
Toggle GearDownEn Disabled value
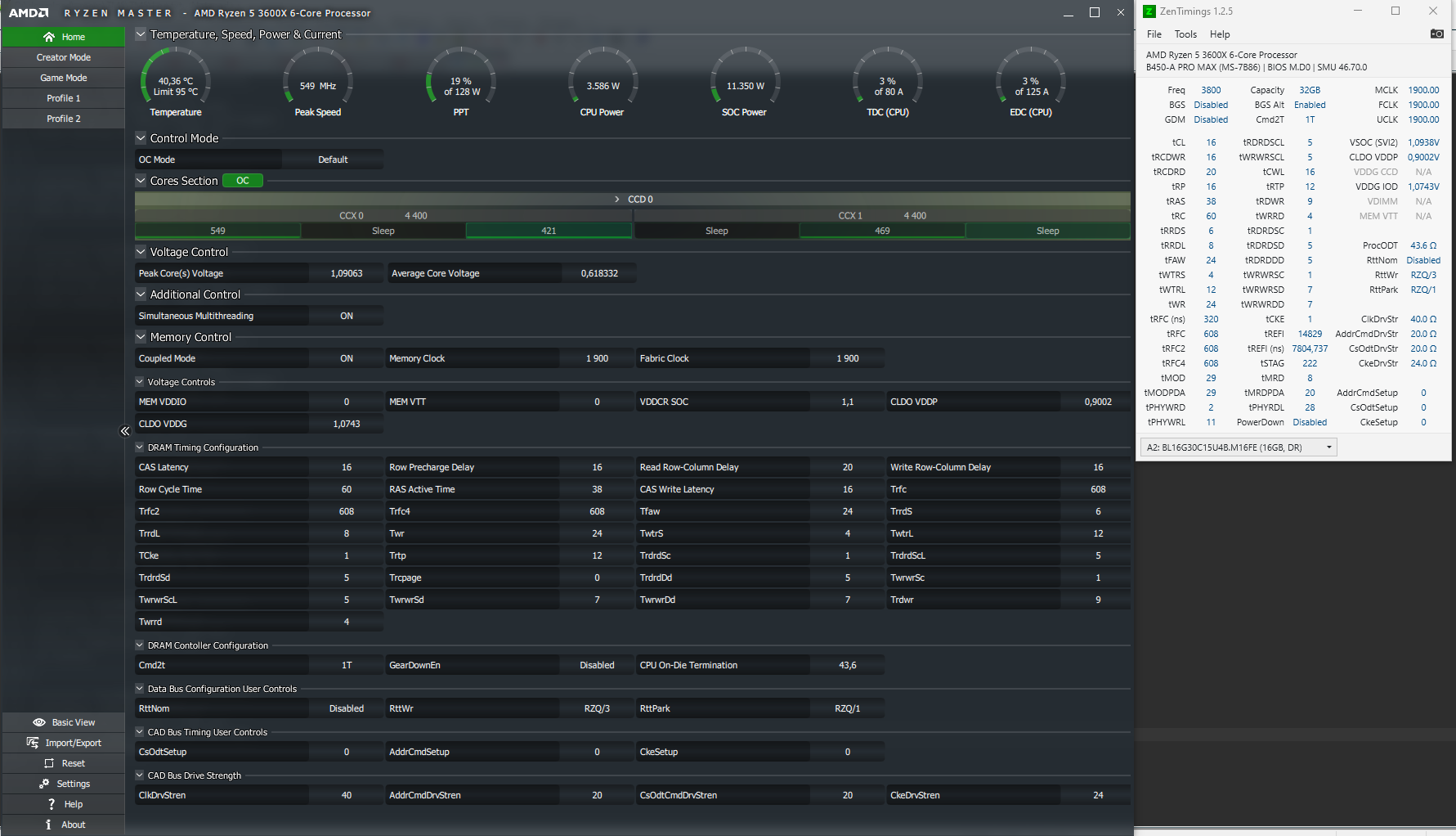(597, 665)
